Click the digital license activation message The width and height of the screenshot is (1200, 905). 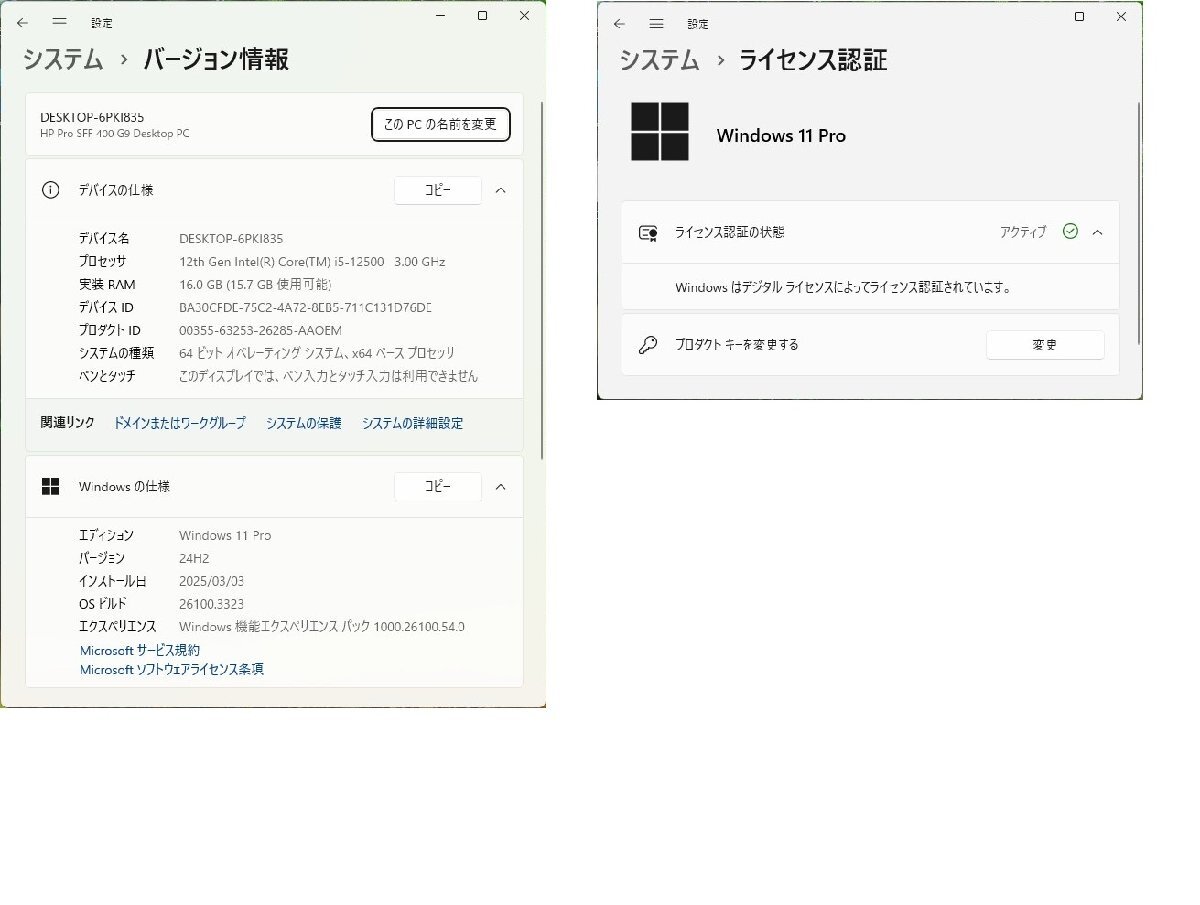click(x=843, y=287)
